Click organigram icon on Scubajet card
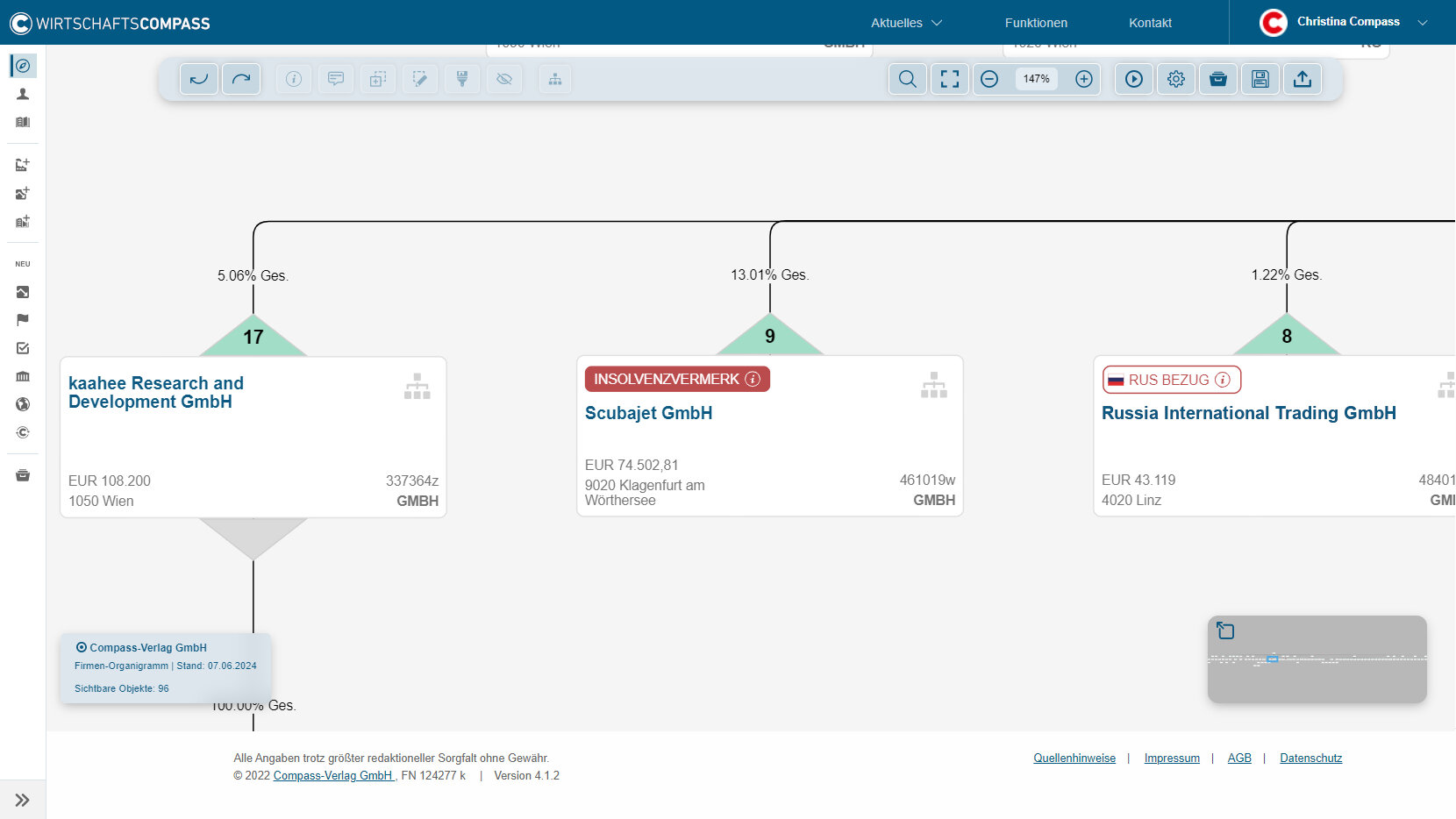This screenshot has width=1456, height=819. pyautogui.click(x=934, y=385)
